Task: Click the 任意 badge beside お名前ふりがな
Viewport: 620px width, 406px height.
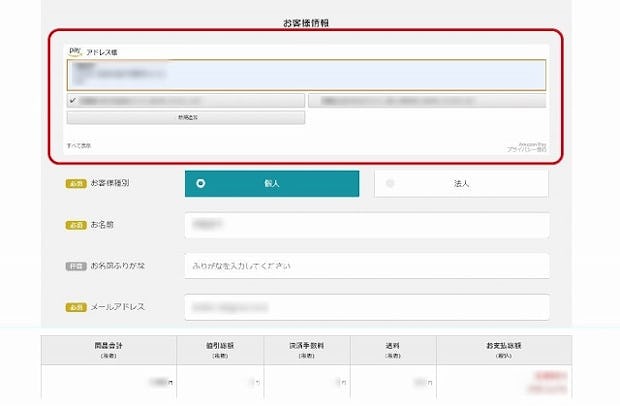Action: click(76, 266)
